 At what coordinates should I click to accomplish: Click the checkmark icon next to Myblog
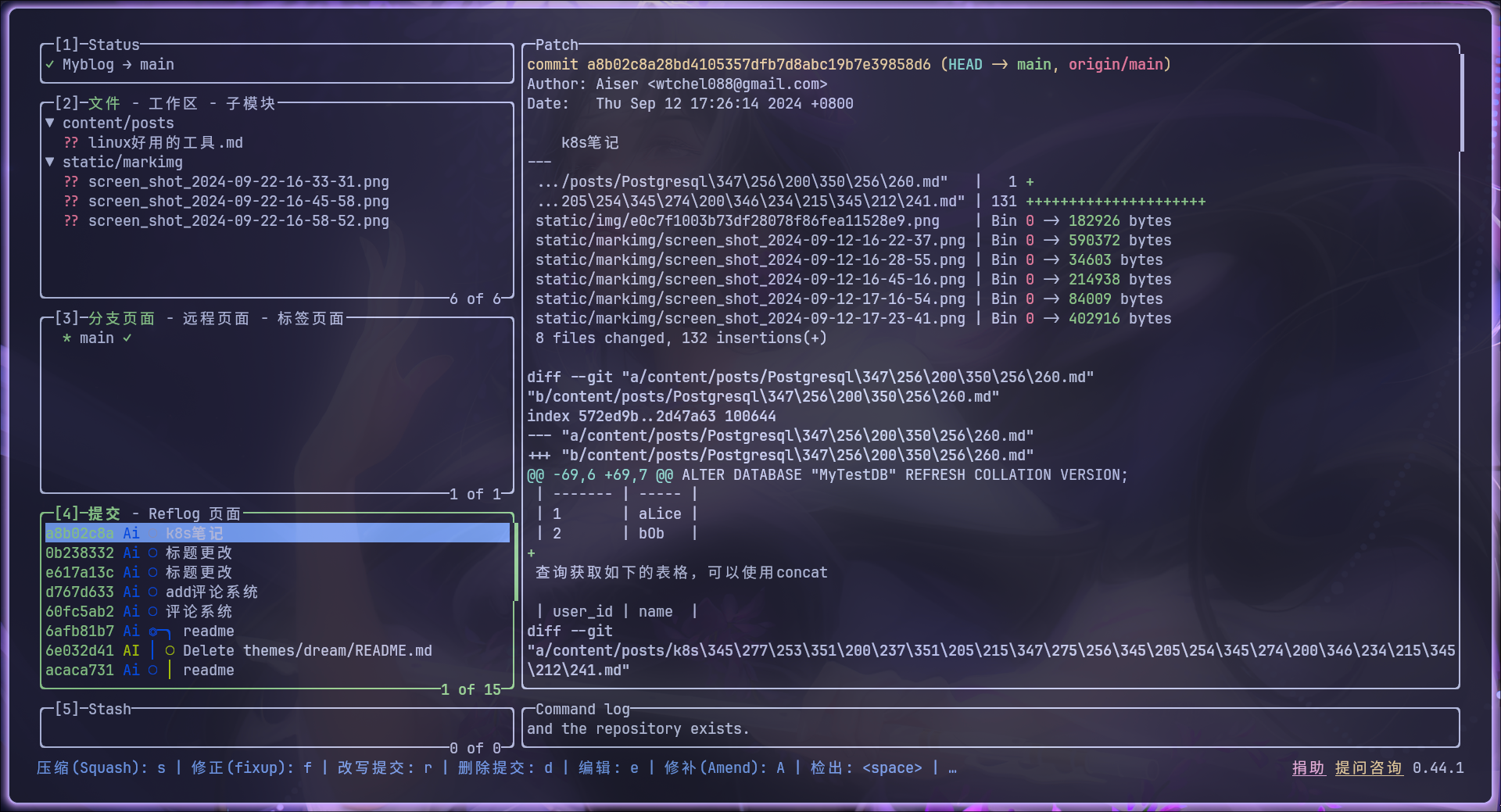pyautogui.click(x=50, y=64)
